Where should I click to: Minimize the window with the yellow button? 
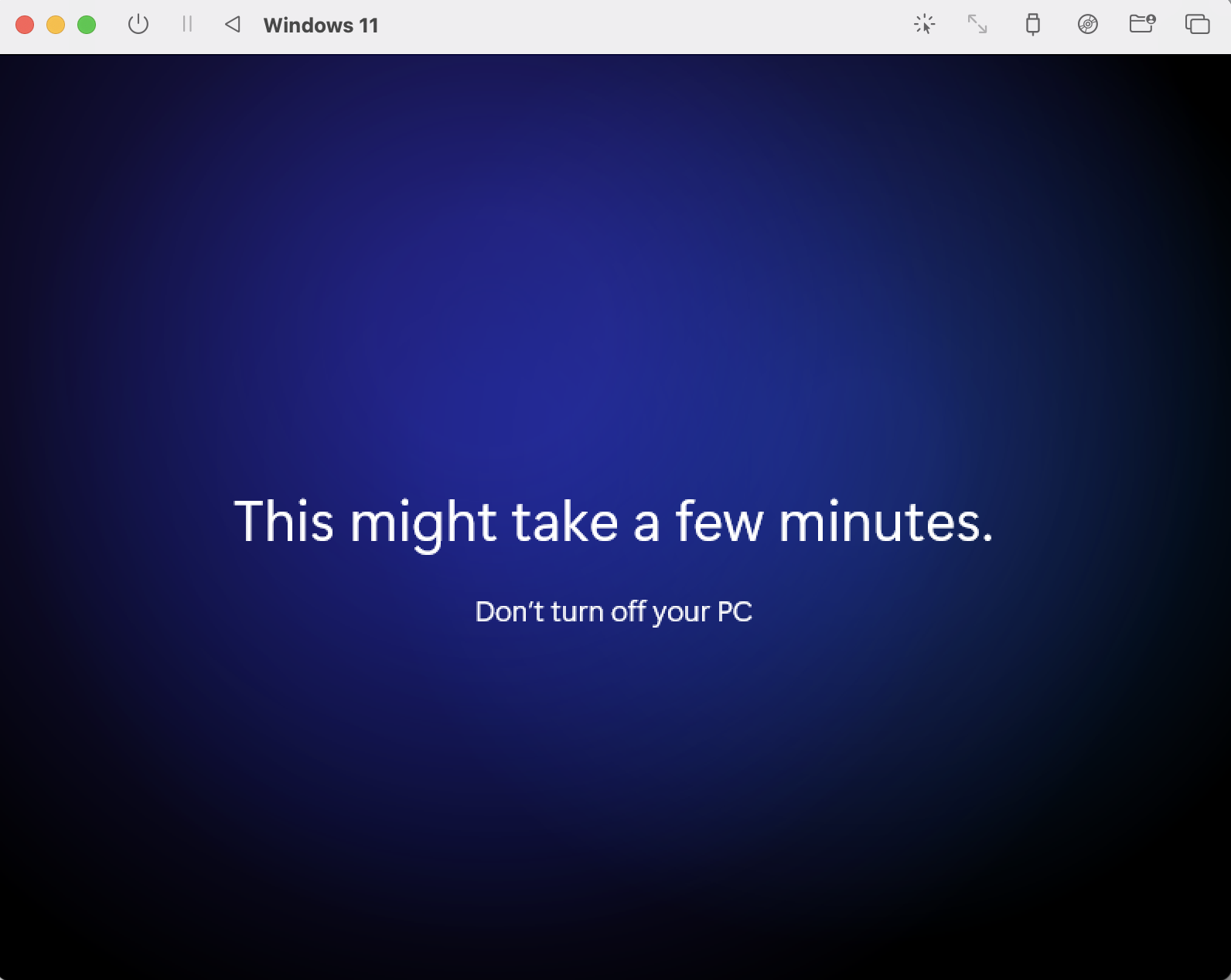pos(56,25)
